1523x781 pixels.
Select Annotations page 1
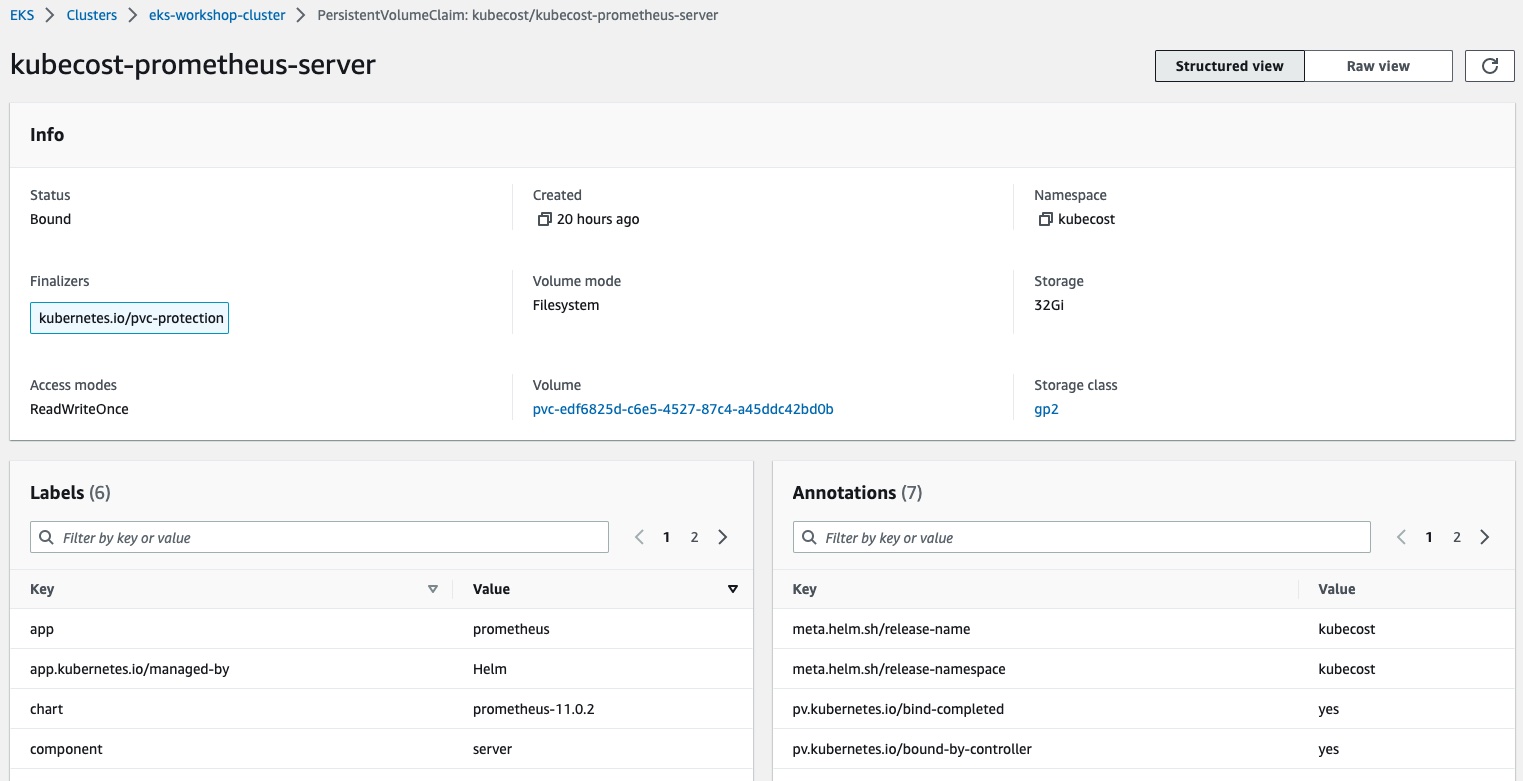(1429, 537)
